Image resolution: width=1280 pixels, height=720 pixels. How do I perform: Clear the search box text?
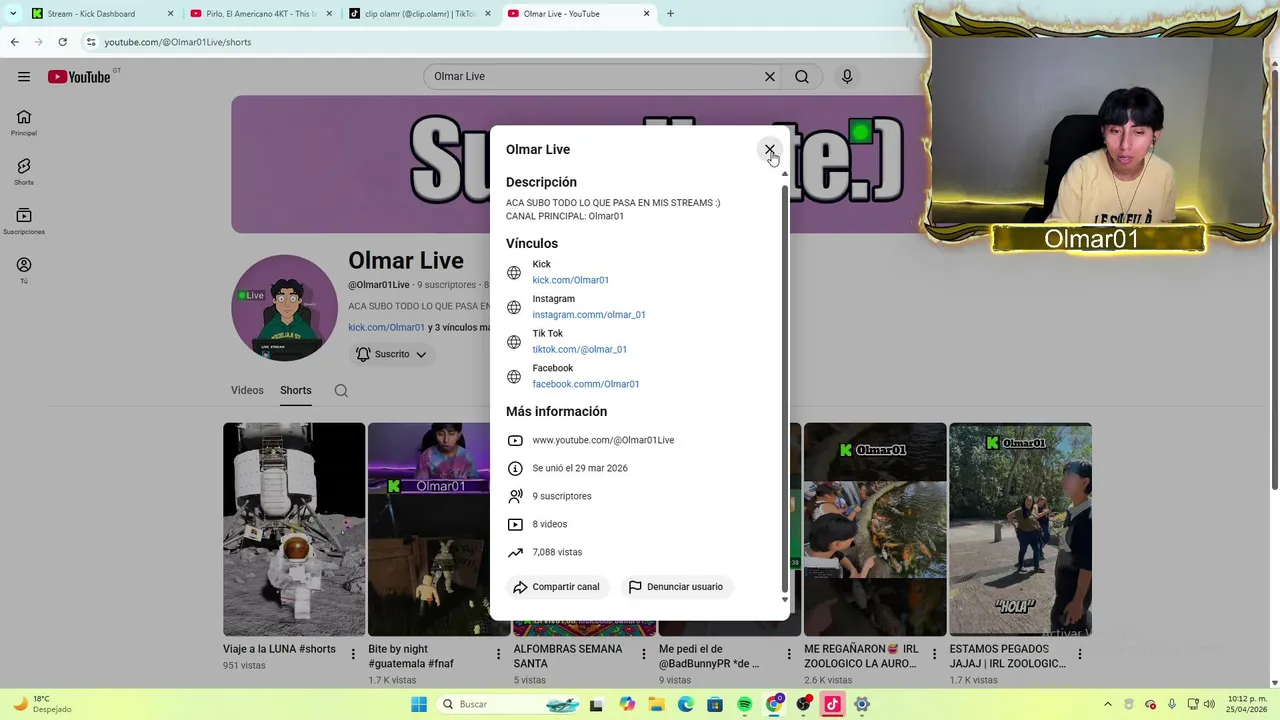click(x=770, y=76)
